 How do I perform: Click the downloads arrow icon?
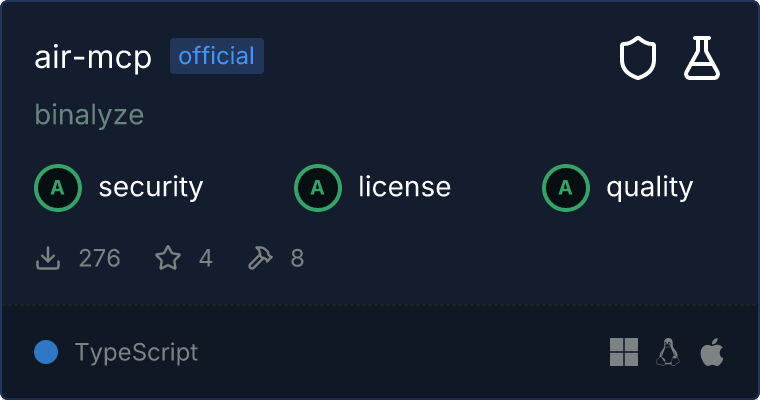click(x=48, y=258)
